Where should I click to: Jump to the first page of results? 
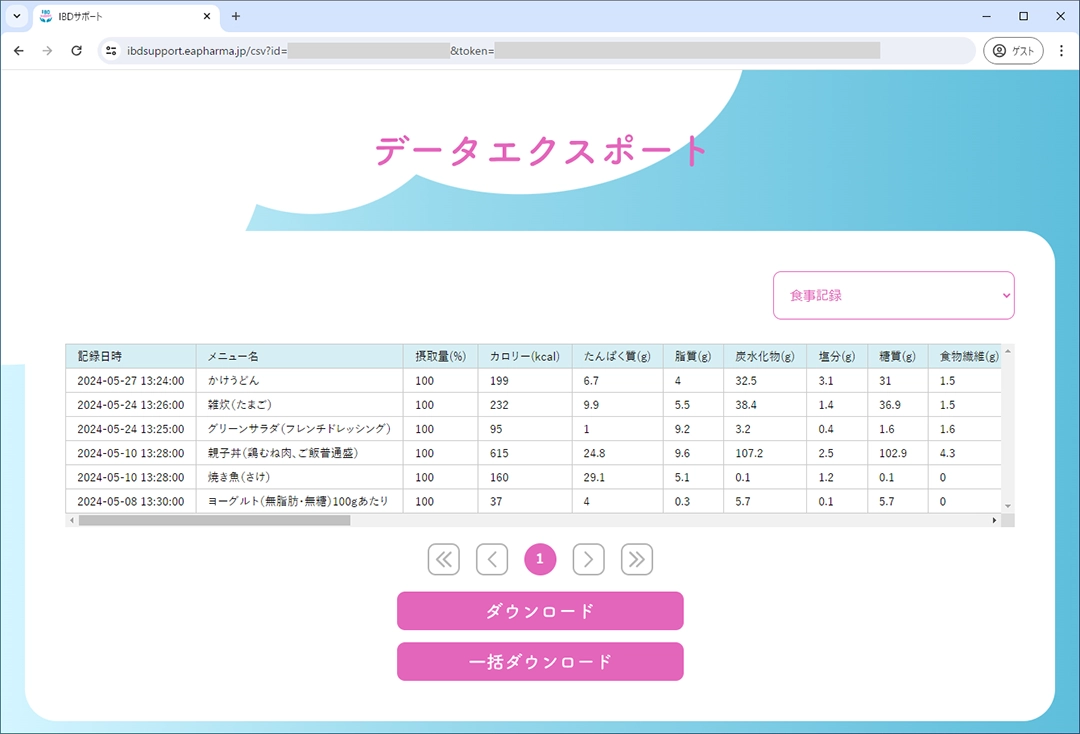point(444,559)
